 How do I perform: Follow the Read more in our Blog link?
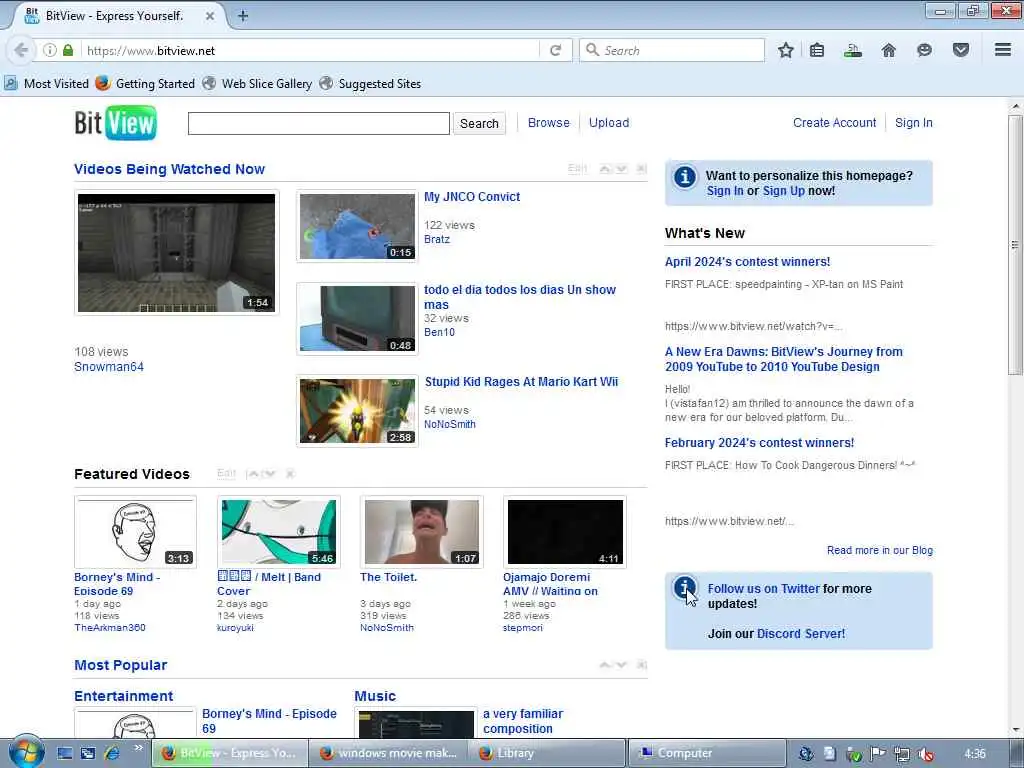[880, 551]
